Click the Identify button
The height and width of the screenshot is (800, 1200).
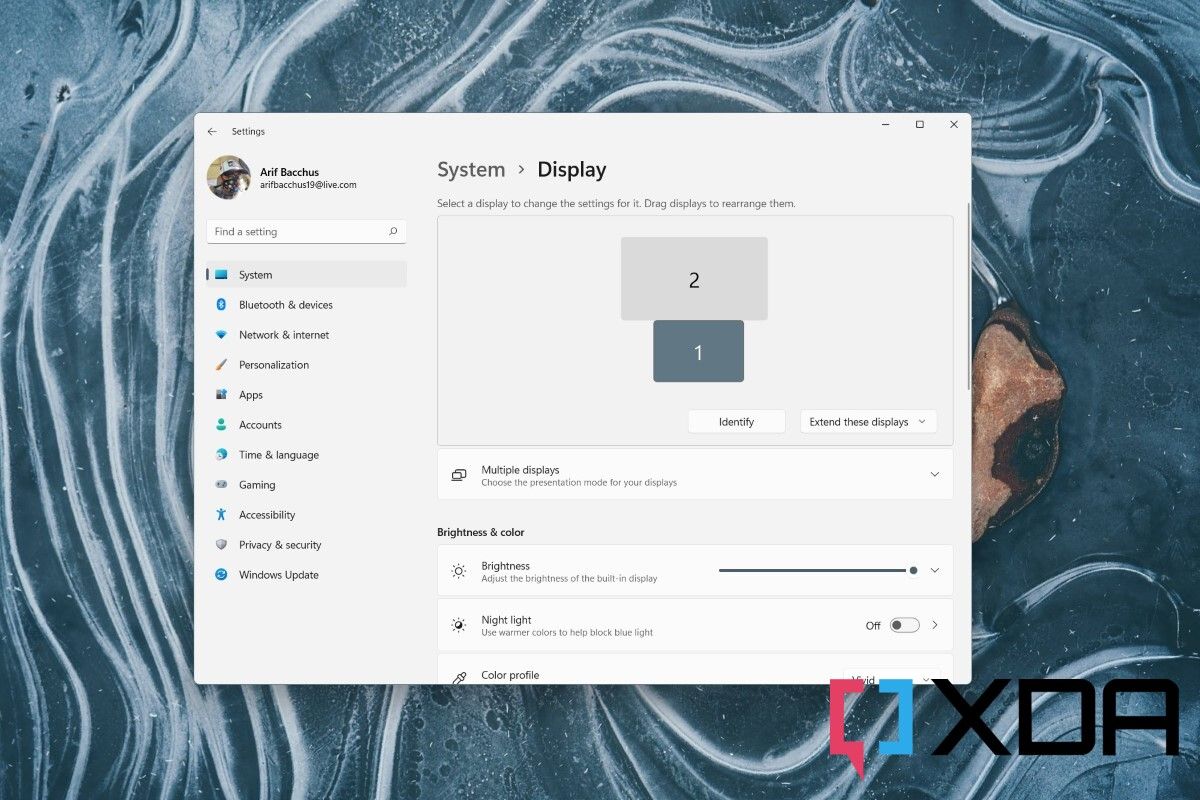(x=736, y=421)
